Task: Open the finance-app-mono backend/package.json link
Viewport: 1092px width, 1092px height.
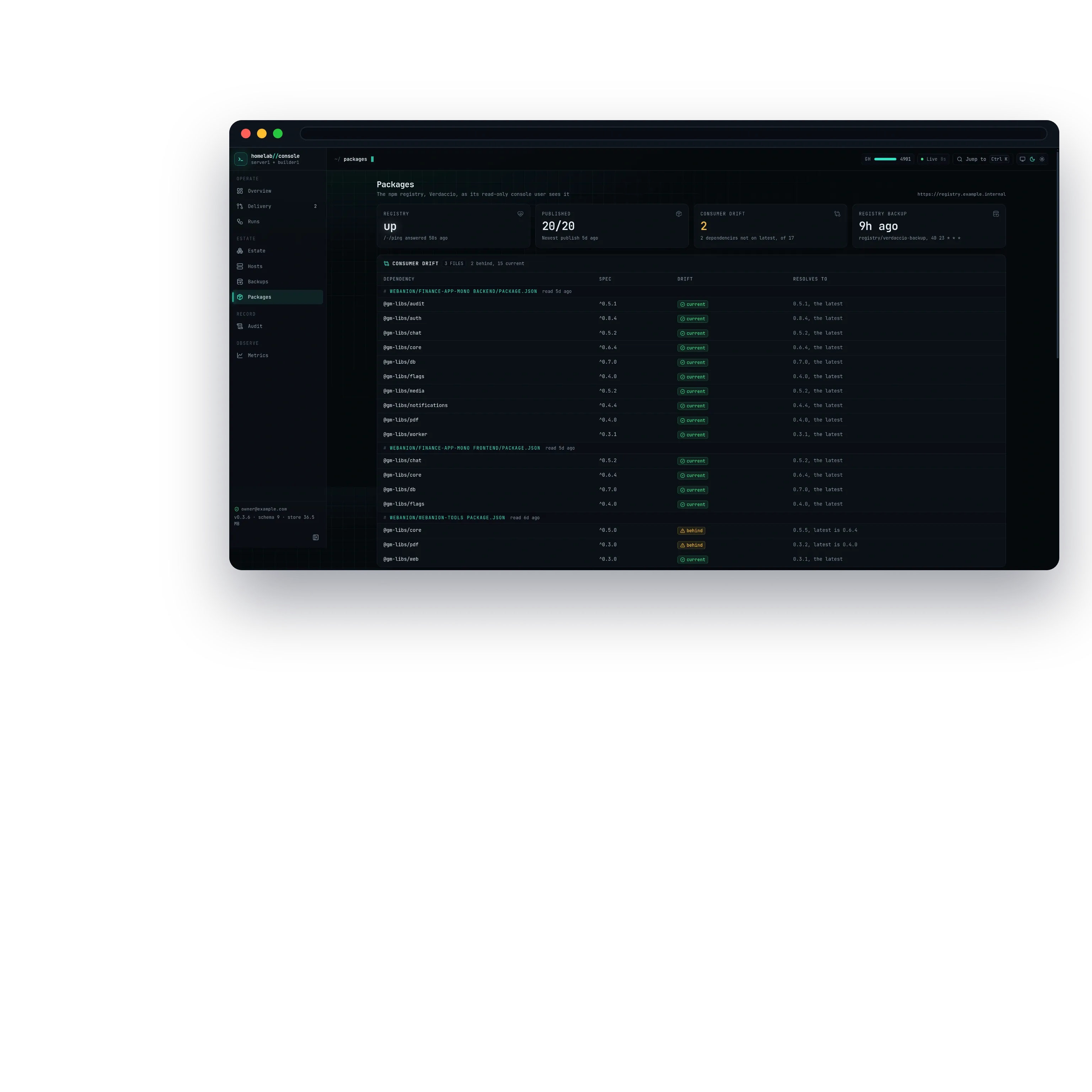Action: 463,291
